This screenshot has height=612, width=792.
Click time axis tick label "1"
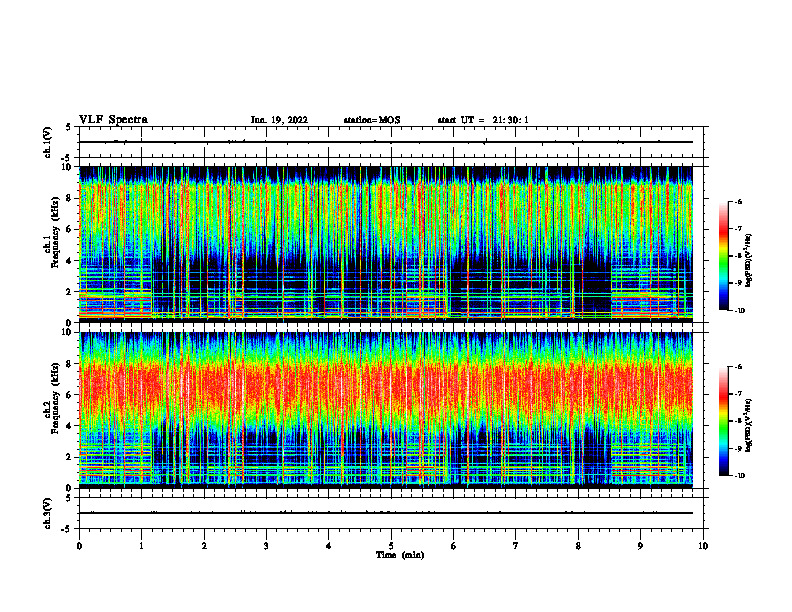(141, 546)
